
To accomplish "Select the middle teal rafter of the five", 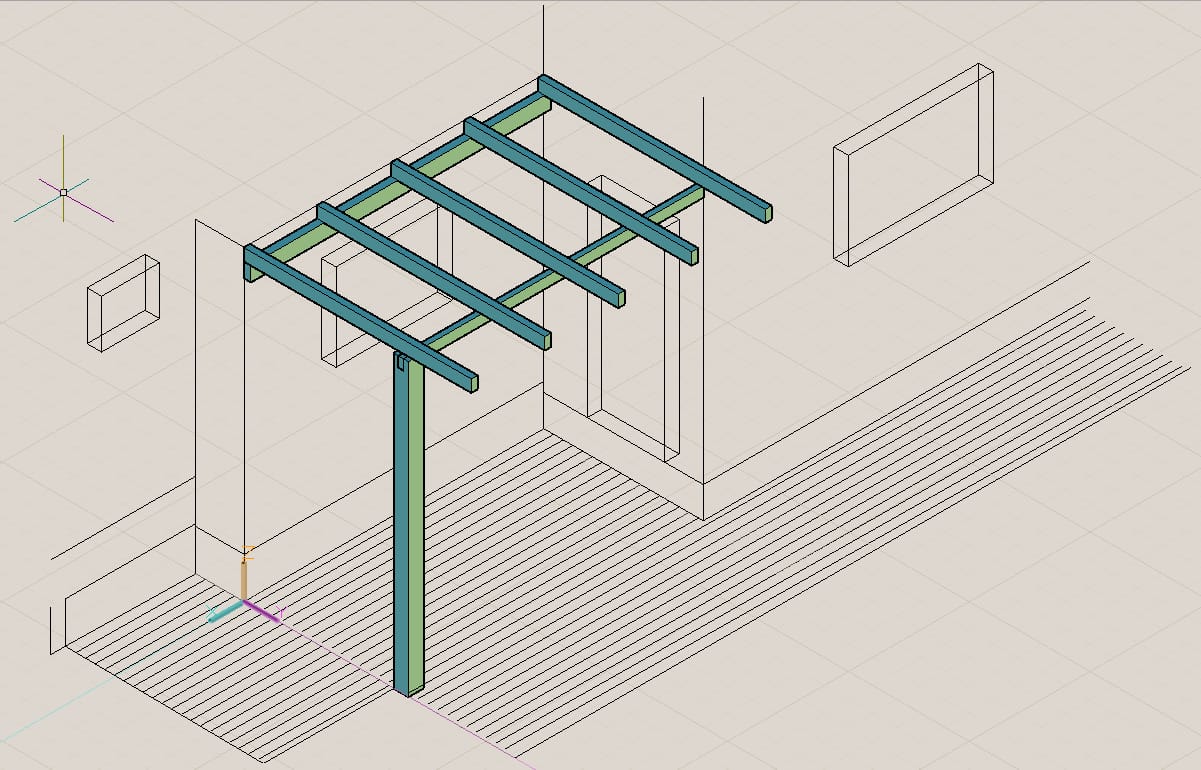I will [508, 233].
